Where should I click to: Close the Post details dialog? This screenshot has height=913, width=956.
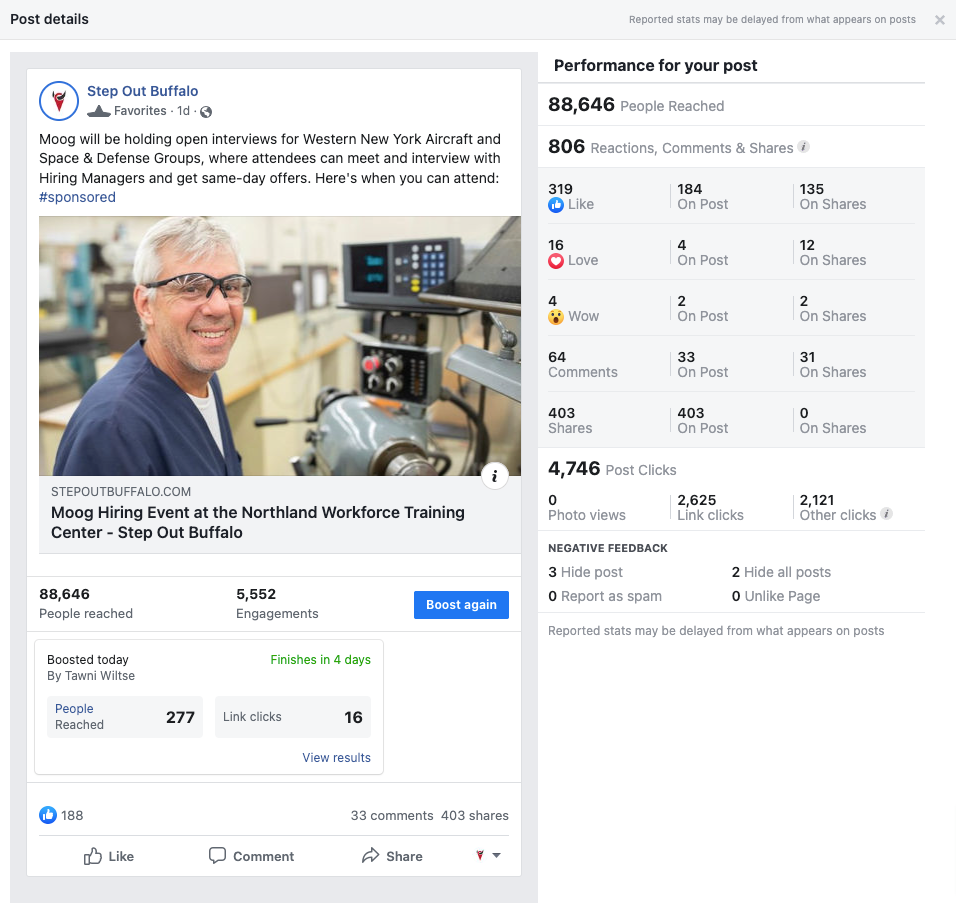(x=940, y=20)
